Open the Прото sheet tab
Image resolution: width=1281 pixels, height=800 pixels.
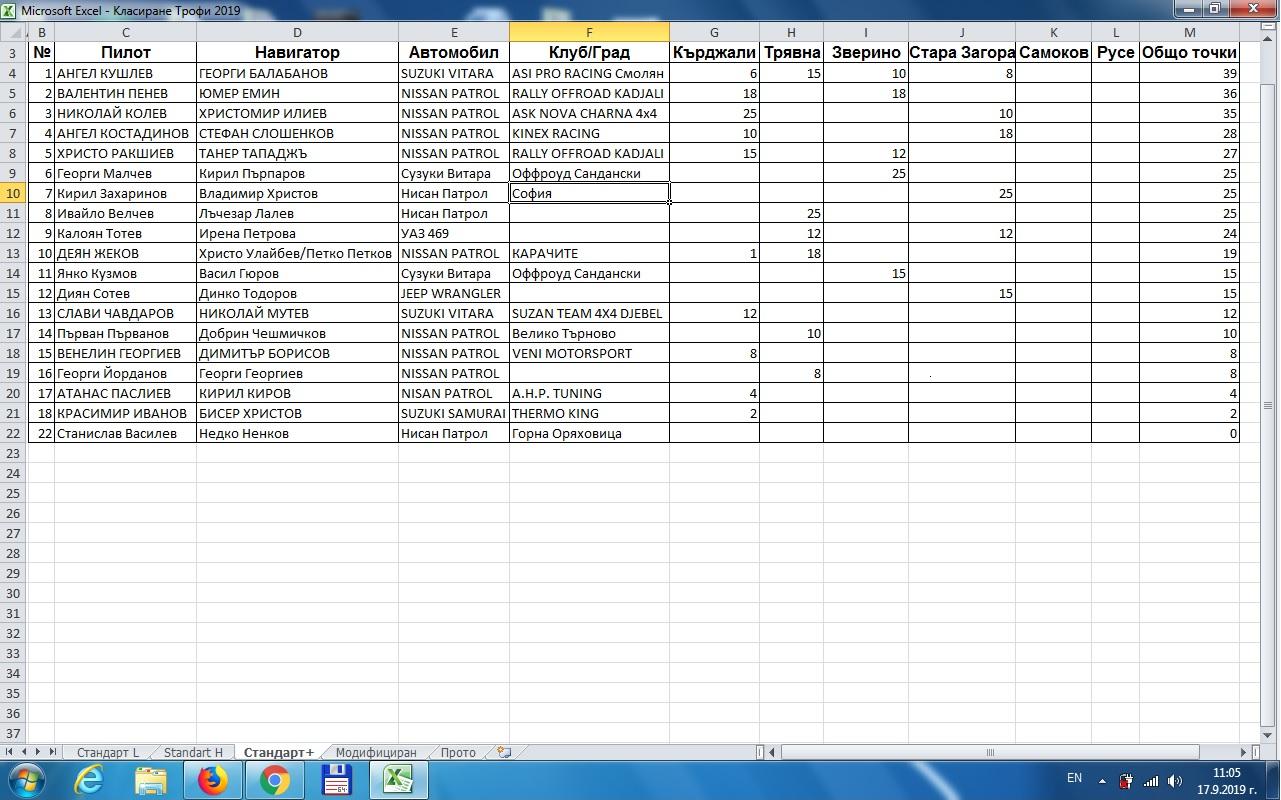458,752
